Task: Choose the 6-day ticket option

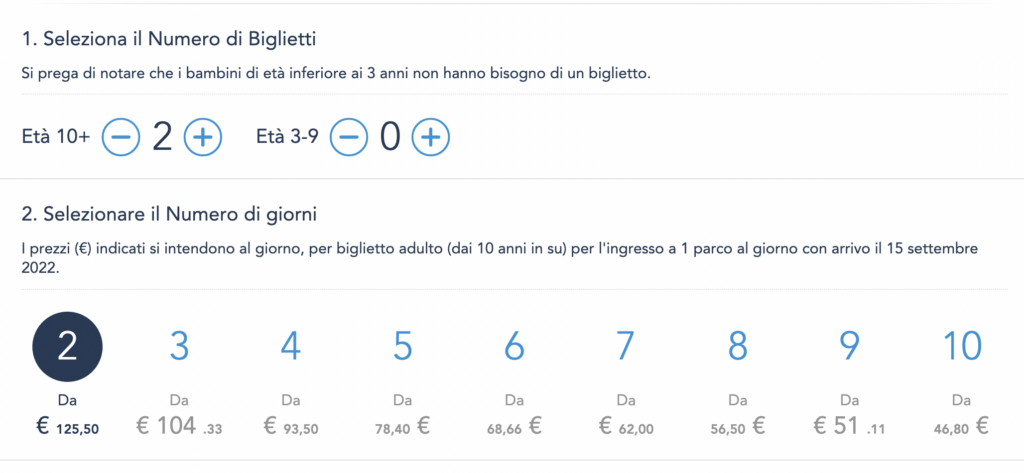Action: coord(514,347)
